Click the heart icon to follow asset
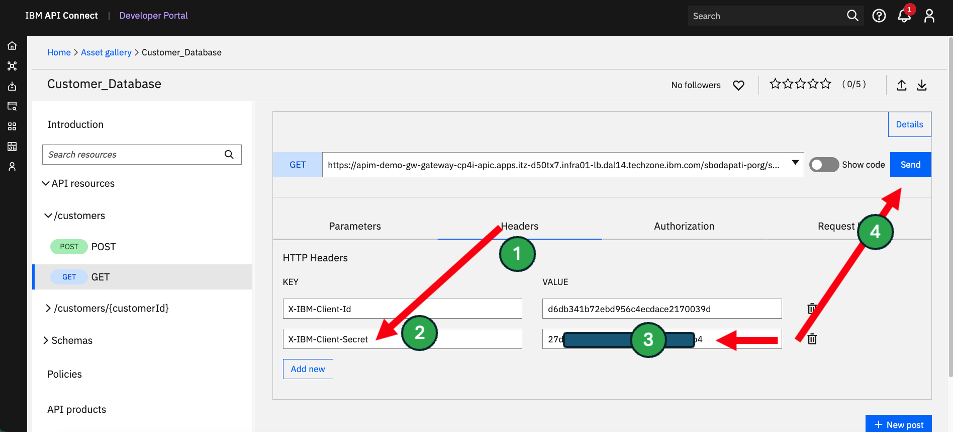The width and height of the screenshot is (954, 436). point(739,86)
